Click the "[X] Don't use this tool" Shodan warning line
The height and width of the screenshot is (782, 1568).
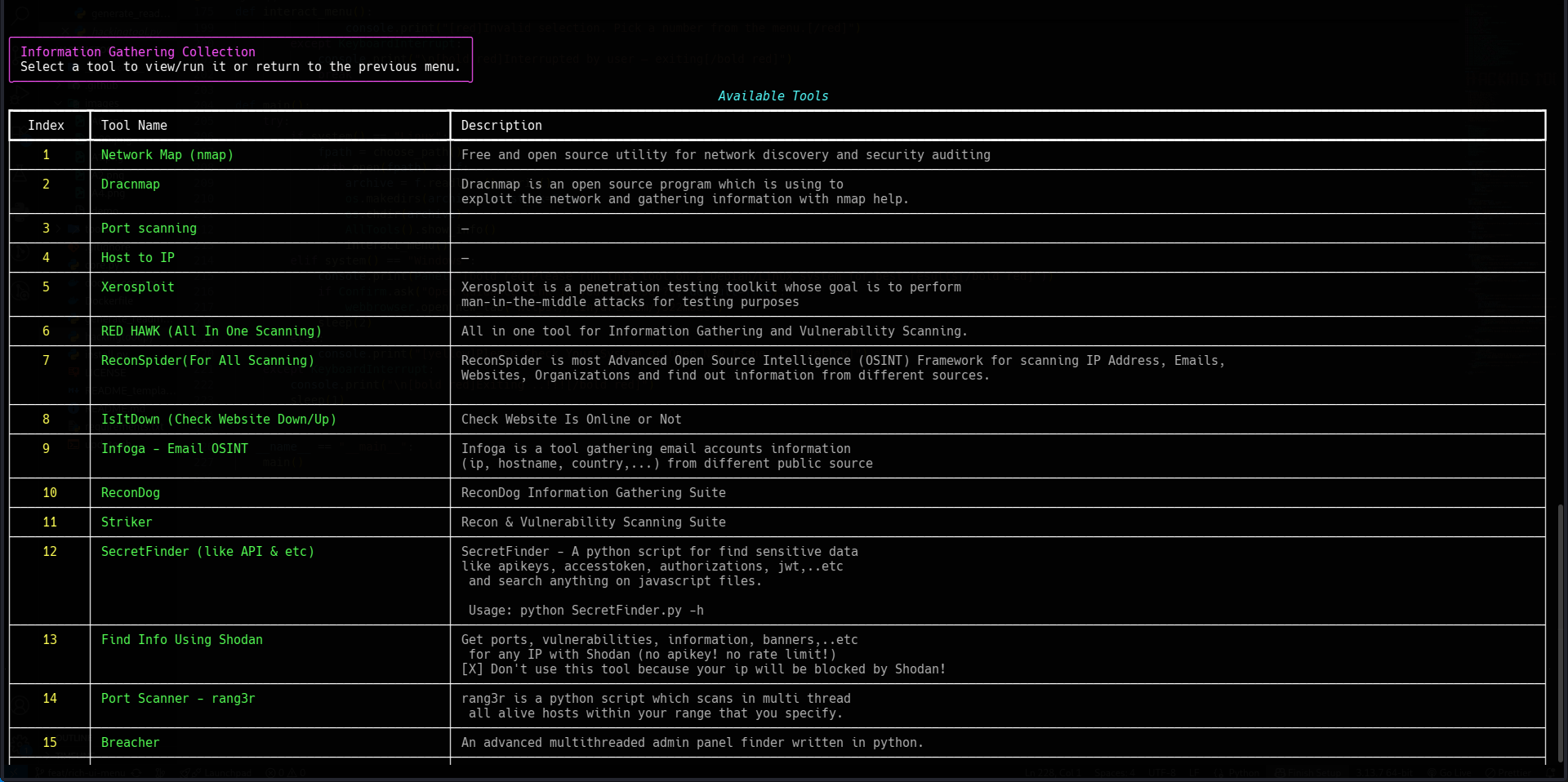pyautogui.click(x=704, y=669)
